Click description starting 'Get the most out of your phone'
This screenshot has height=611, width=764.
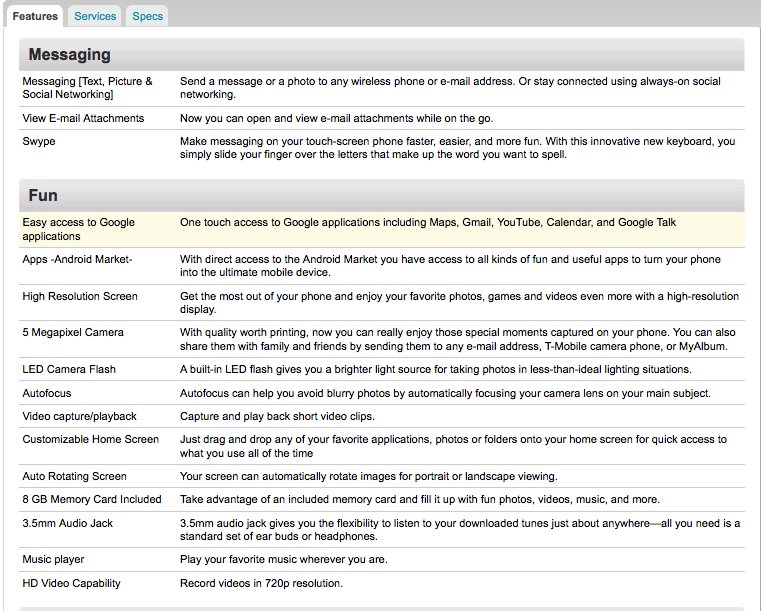(459, 303)
